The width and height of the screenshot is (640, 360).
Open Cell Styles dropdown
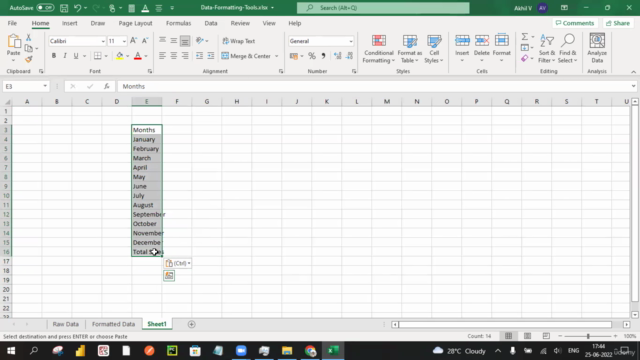click(434, 48)
